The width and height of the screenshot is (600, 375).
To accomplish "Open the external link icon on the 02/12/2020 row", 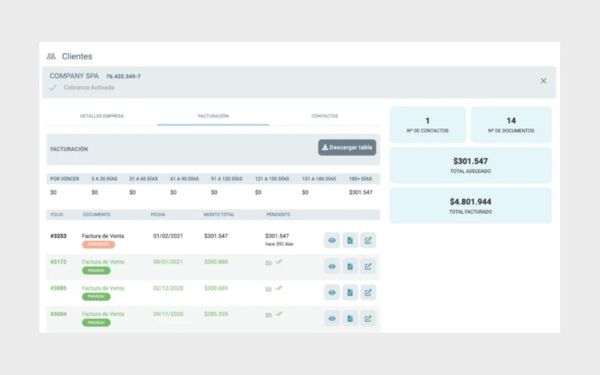I will tap(368, 292).
